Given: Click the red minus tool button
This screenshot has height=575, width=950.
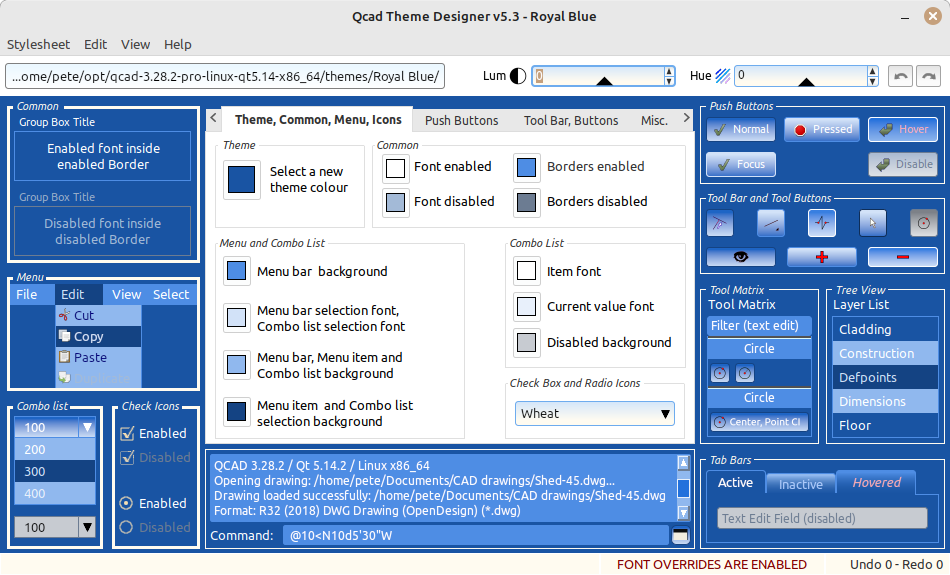Looking at the screenshot, I should [903, 257].
